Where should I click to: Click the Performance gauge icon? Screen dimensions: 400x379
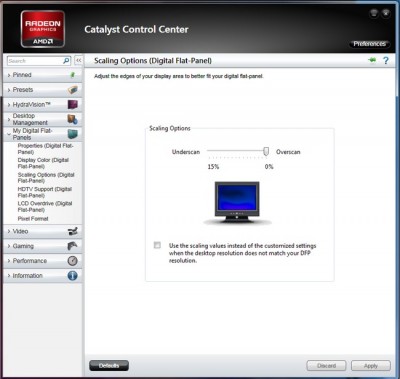pyautogui.click(x=73, y=261)
